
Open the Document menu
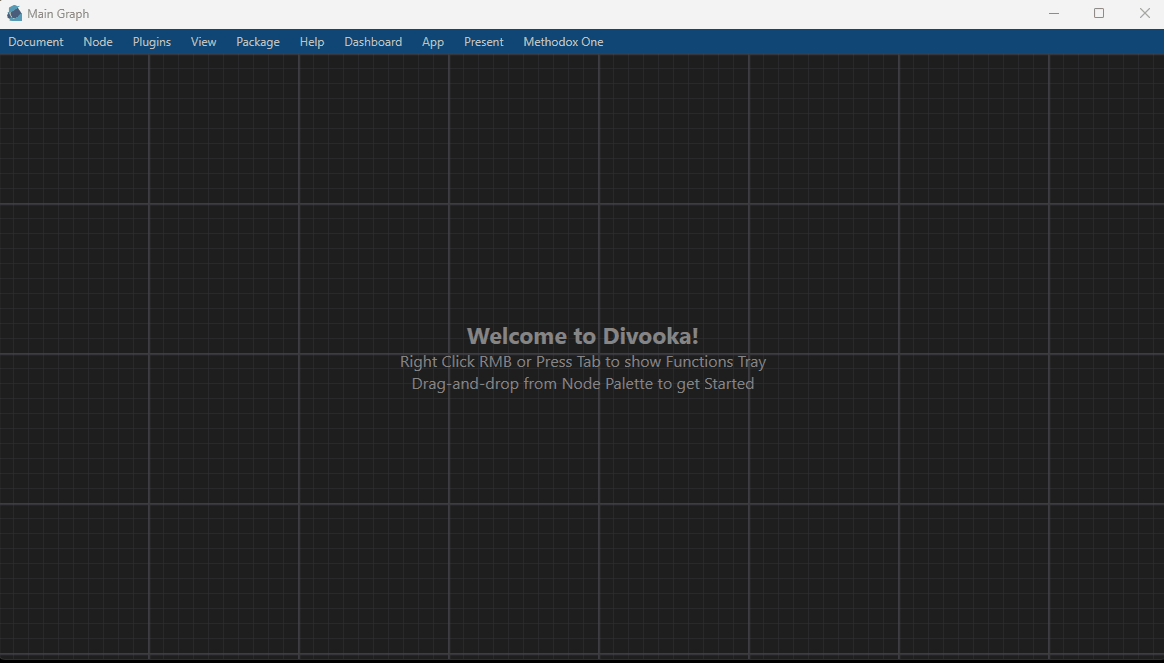pyautogui.click(x=36, y=42)
